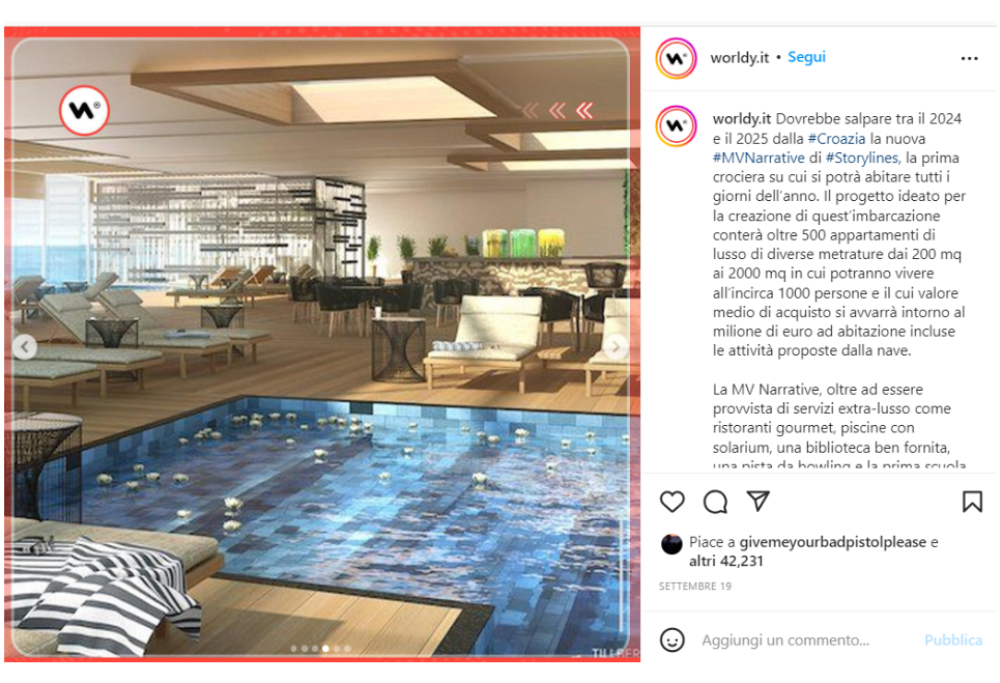Image resolution: width=1000 pixels, height=683 pixels.
Task: Share post with paper plane icon
Action: pos(758,501)
